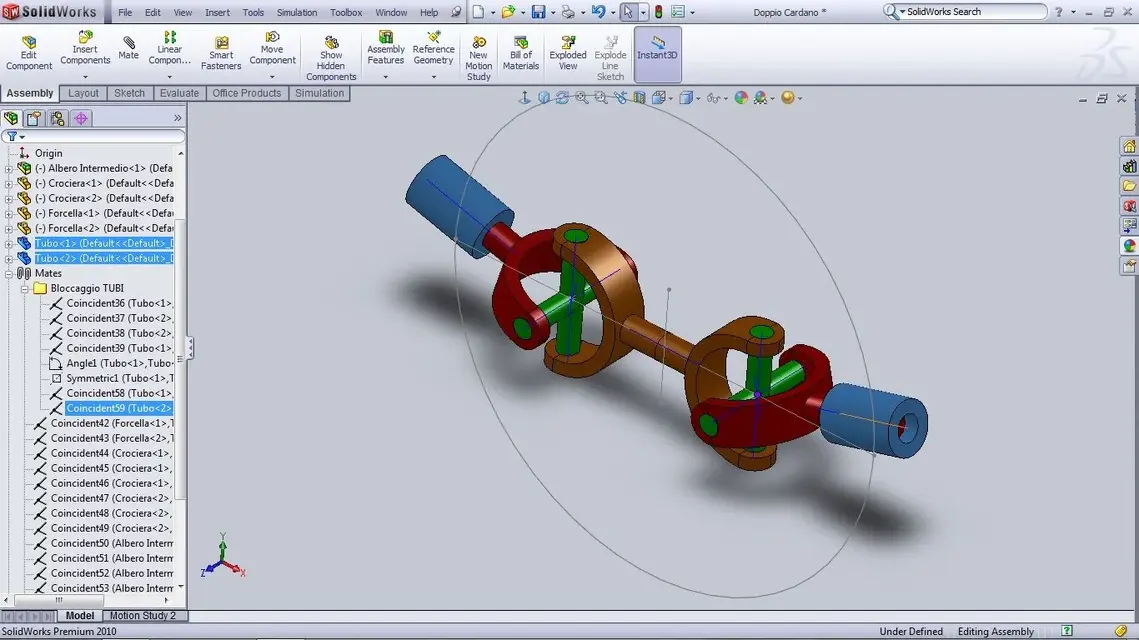Open the ConfigurationManager tab icon
1139x640 pixels.
click(57, 118)
